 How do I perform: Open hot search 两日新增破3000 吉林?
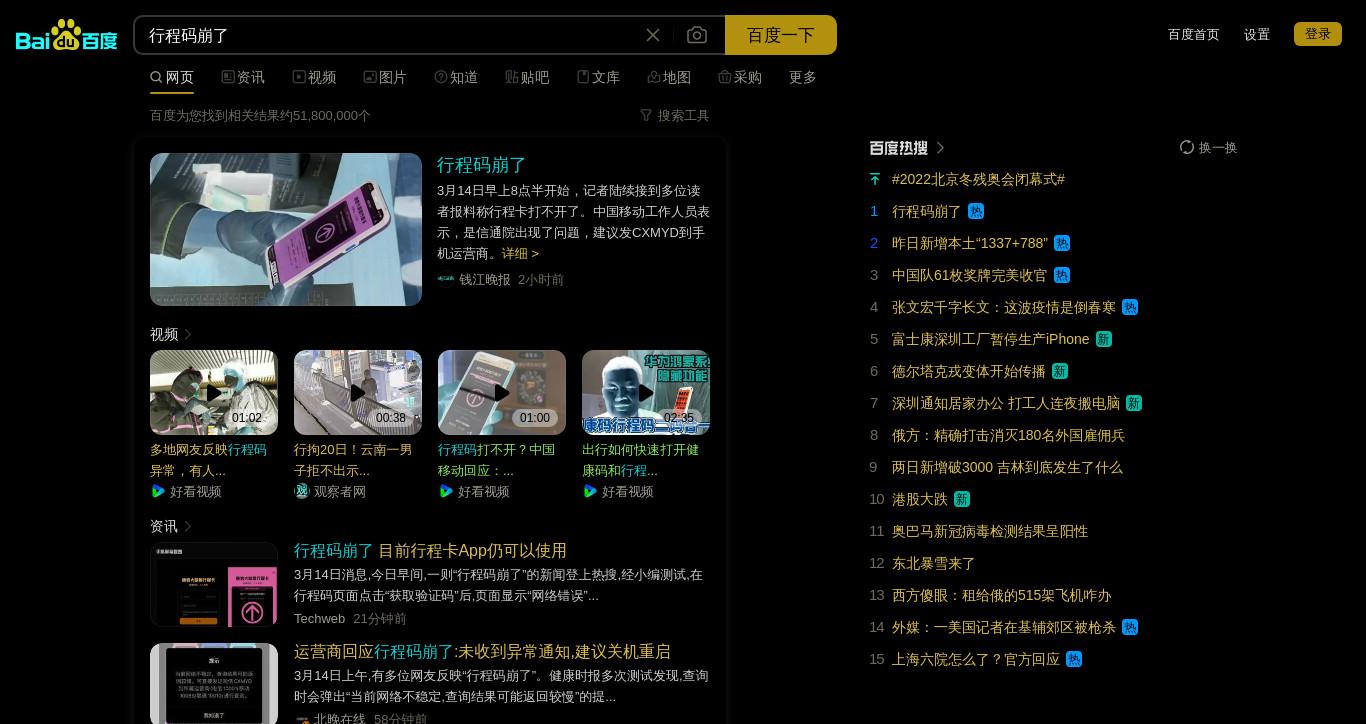pos(1007,467)
